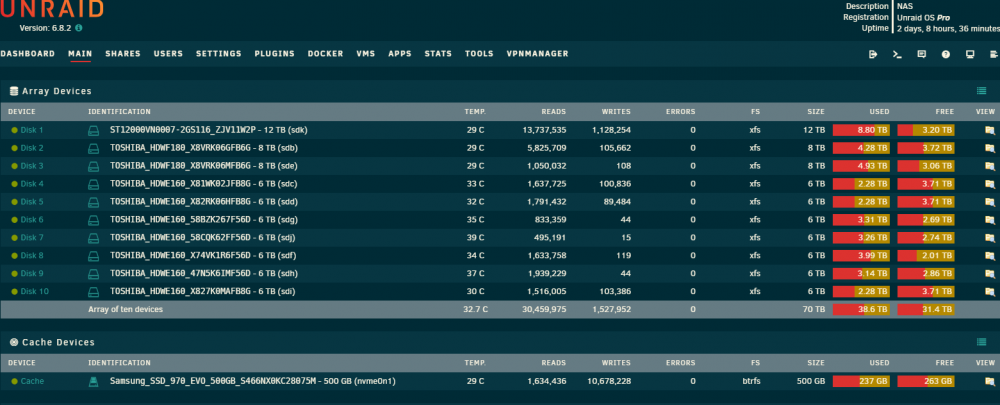
Task: Open the Docker tab
Action: coord(325,54)
